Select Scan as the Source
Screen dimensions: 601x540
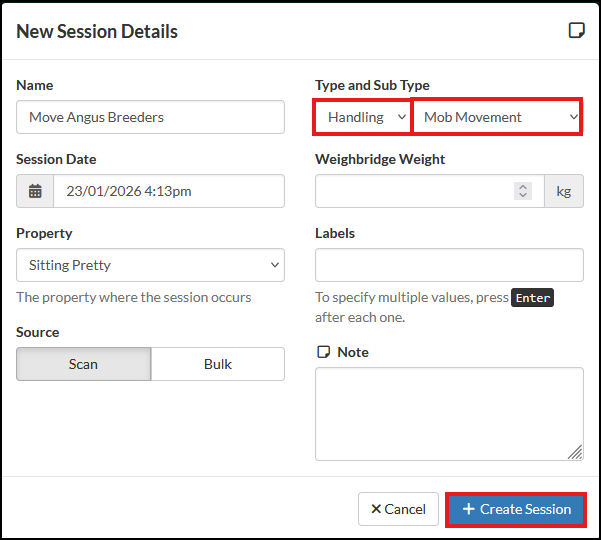(84, 364)
